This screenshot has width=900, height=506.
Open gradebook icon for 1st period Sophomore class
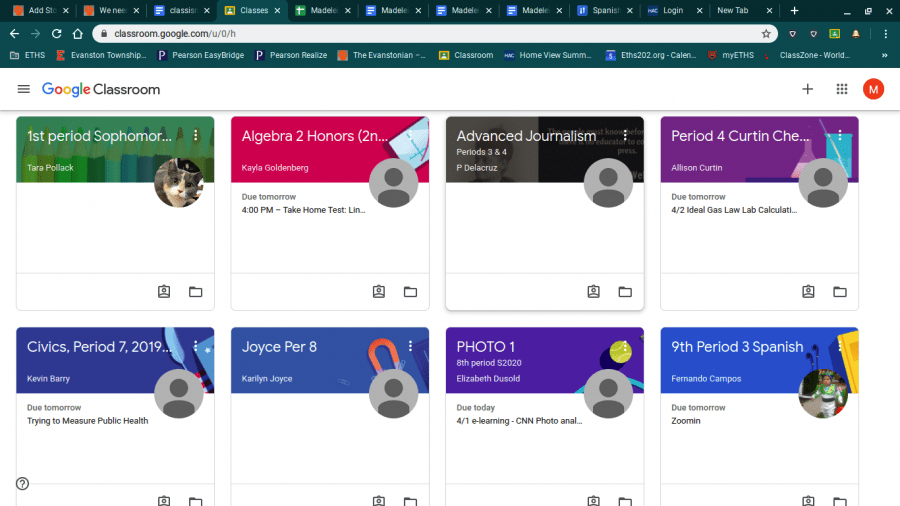(x=164, y=291)
